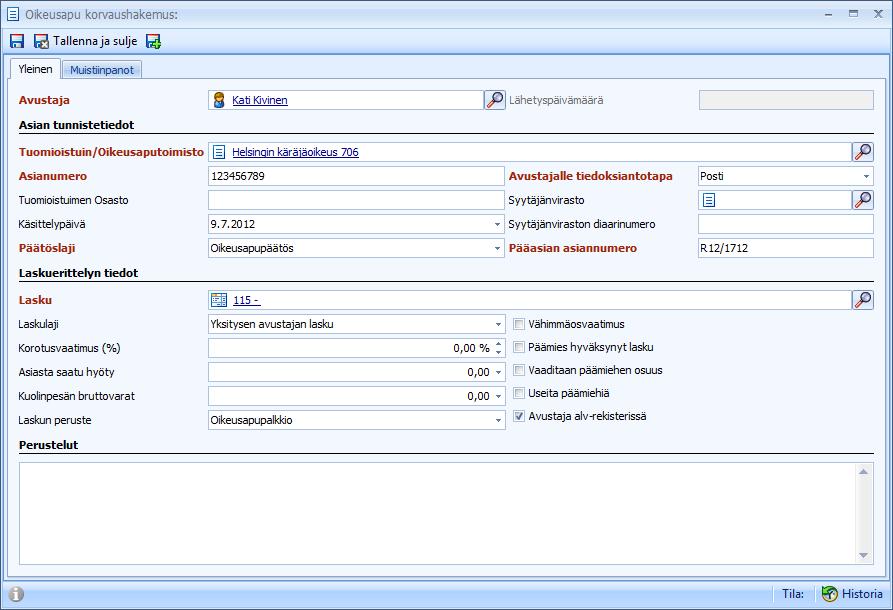Open the Helsingin käräjäoikeus 706 link
The image size is (893, 610).
(x=295, y=152)
